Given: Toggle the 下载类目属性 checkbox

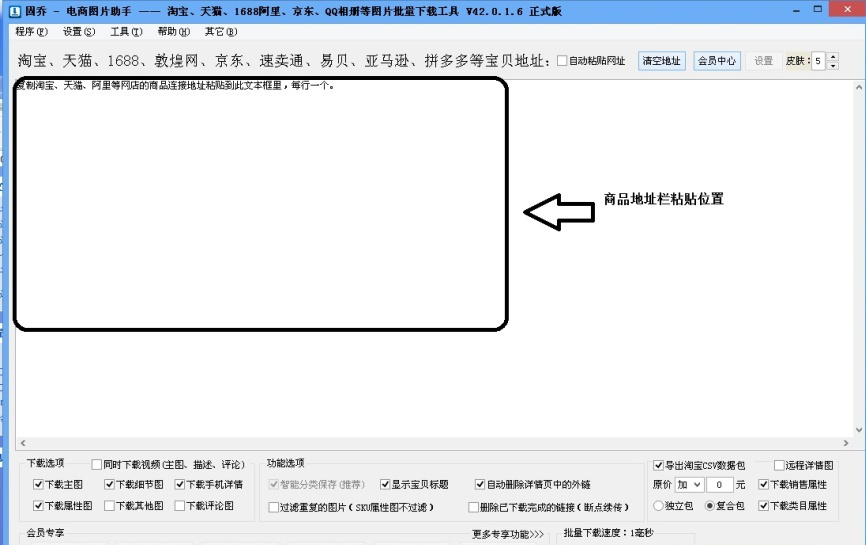Looking at the screenshot, I should (763, 505).
